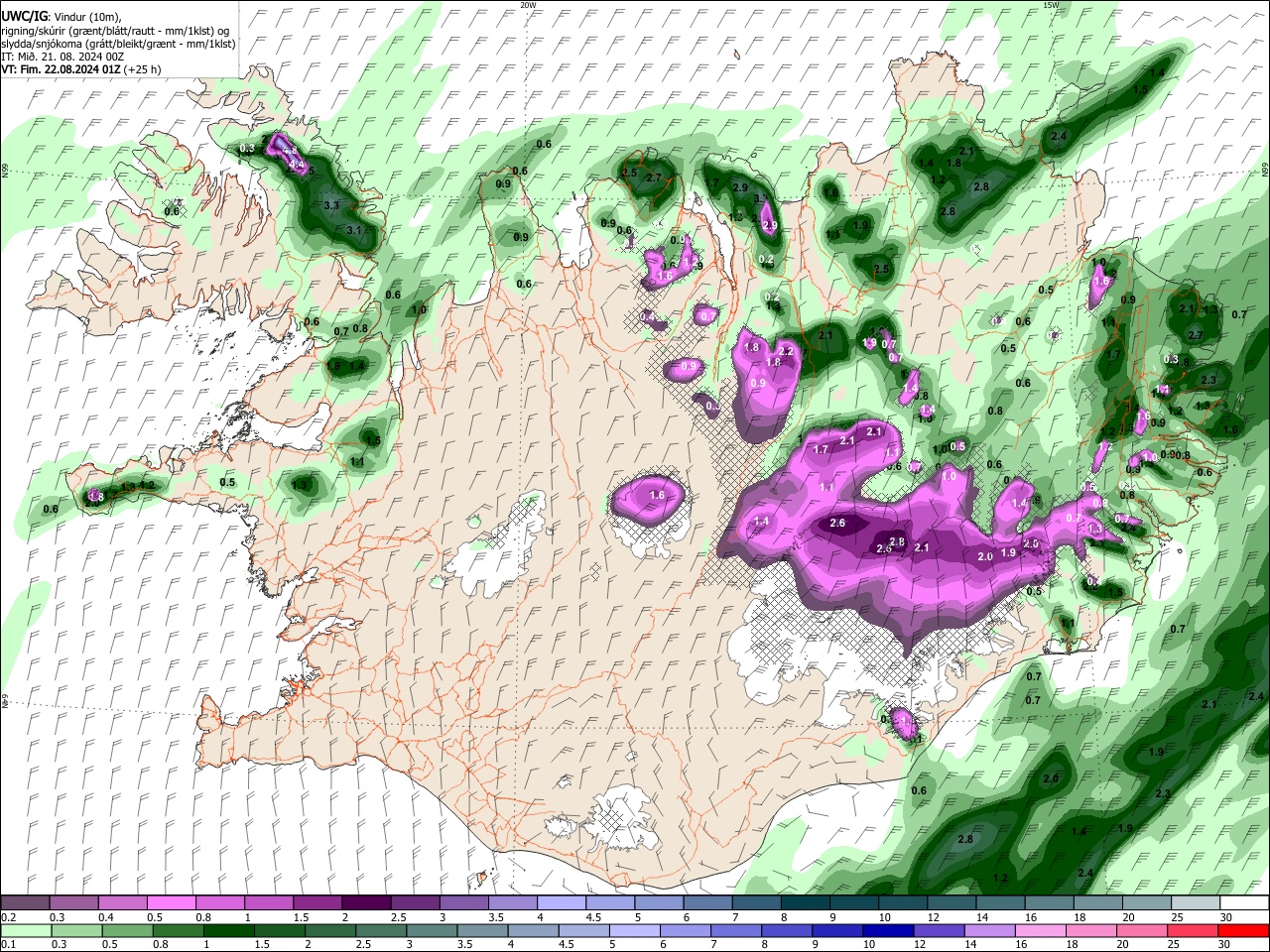
Task: Pick the bright magenta swatch between 0.5 and 0.8 on snow scale
Action: tap(171, 903)
